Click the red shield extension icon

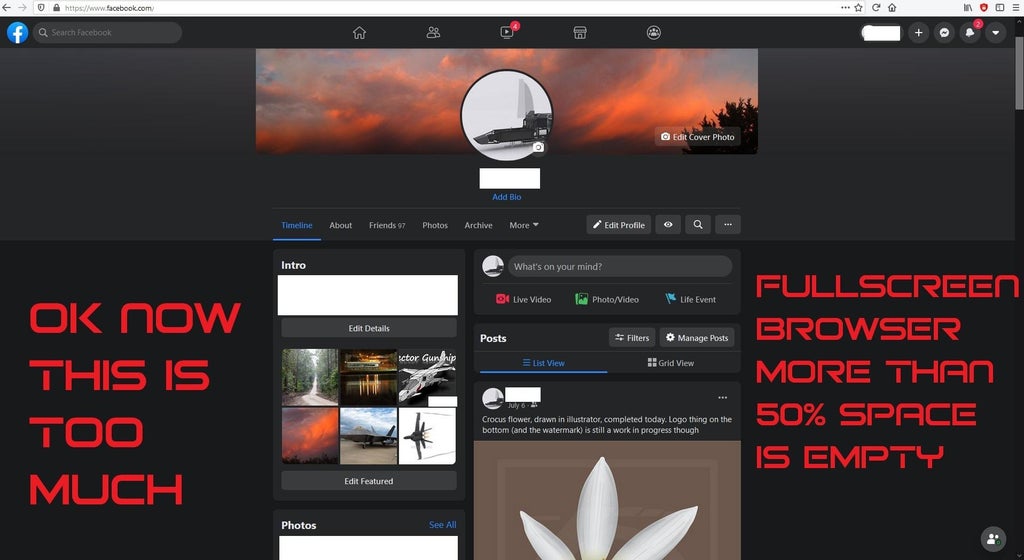[984, 8]
